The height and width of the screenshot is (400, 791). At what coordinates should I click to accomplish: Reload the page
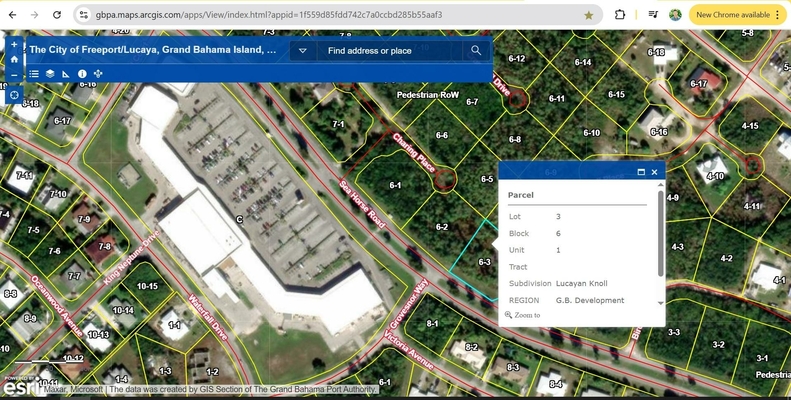tap(58, 15)
